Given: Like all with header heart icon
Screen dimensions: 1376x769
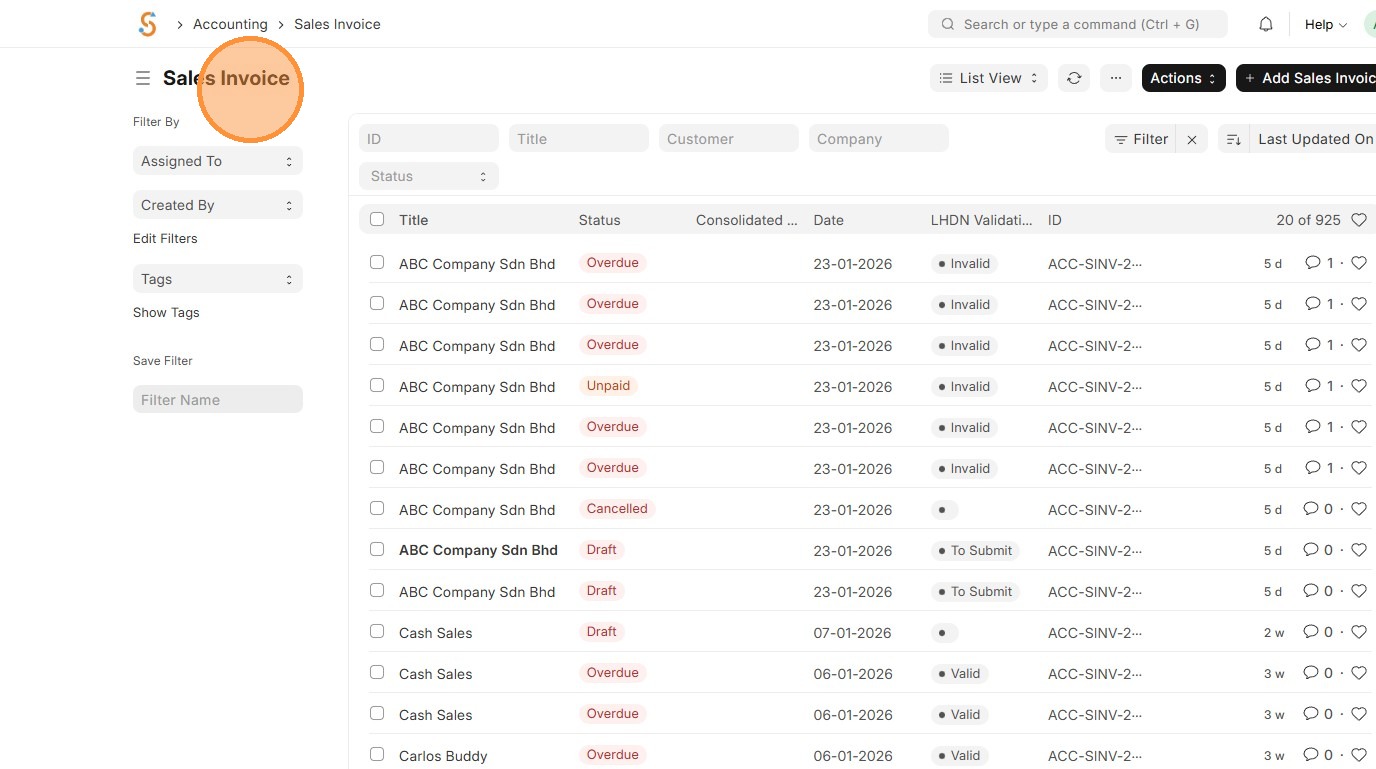Looking at the screenshot, I should click(x=1358, y=220).
